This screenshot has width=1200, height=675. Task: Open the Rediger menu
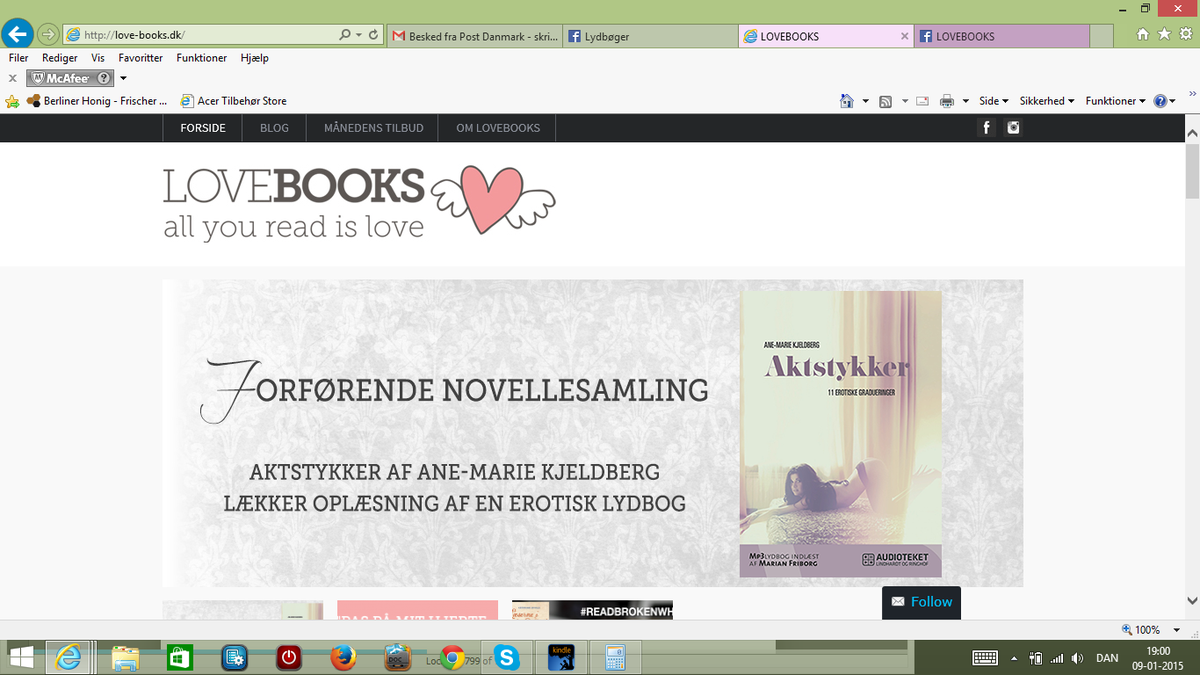[x=60, y=58]
